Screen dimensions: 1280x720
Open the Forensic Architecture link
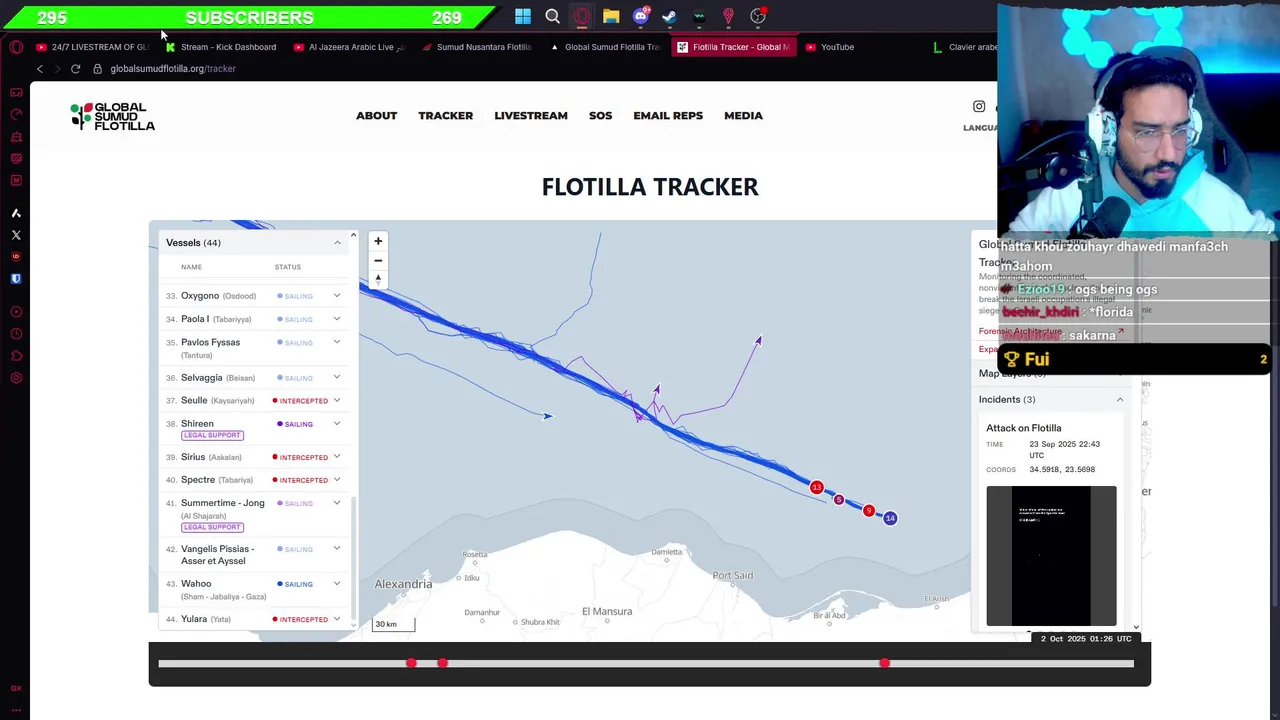(x=1020, y=331)
